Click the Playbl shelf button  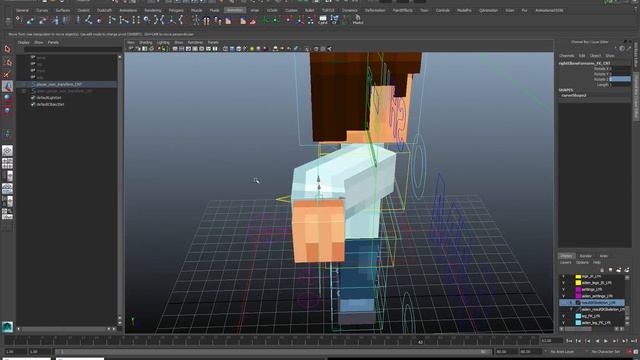pyautogui.click(x=358, y=19)
